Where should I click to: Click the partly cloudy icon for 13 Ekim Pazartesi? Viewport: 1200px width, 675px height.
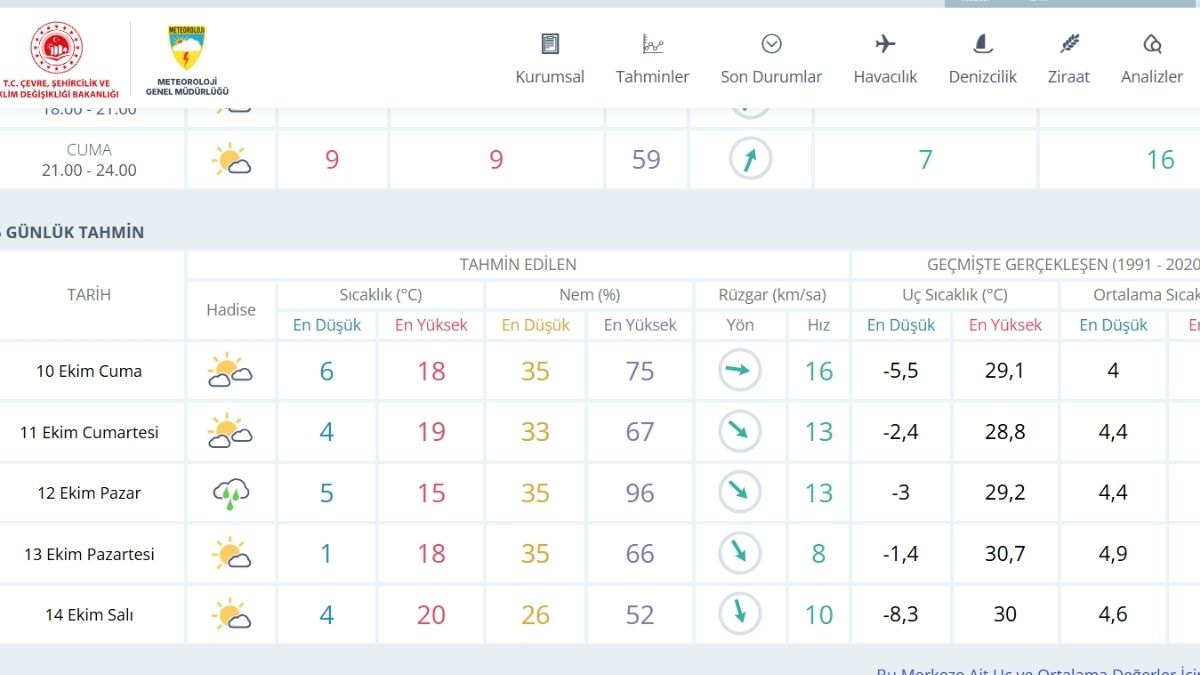coord(230,554)
